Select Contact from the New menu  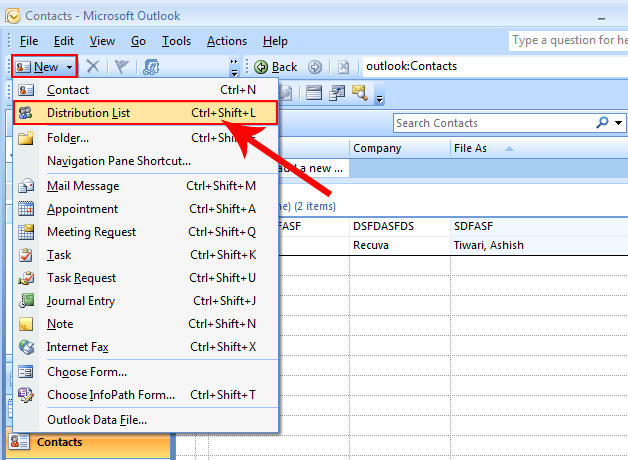tap(146, 90)
